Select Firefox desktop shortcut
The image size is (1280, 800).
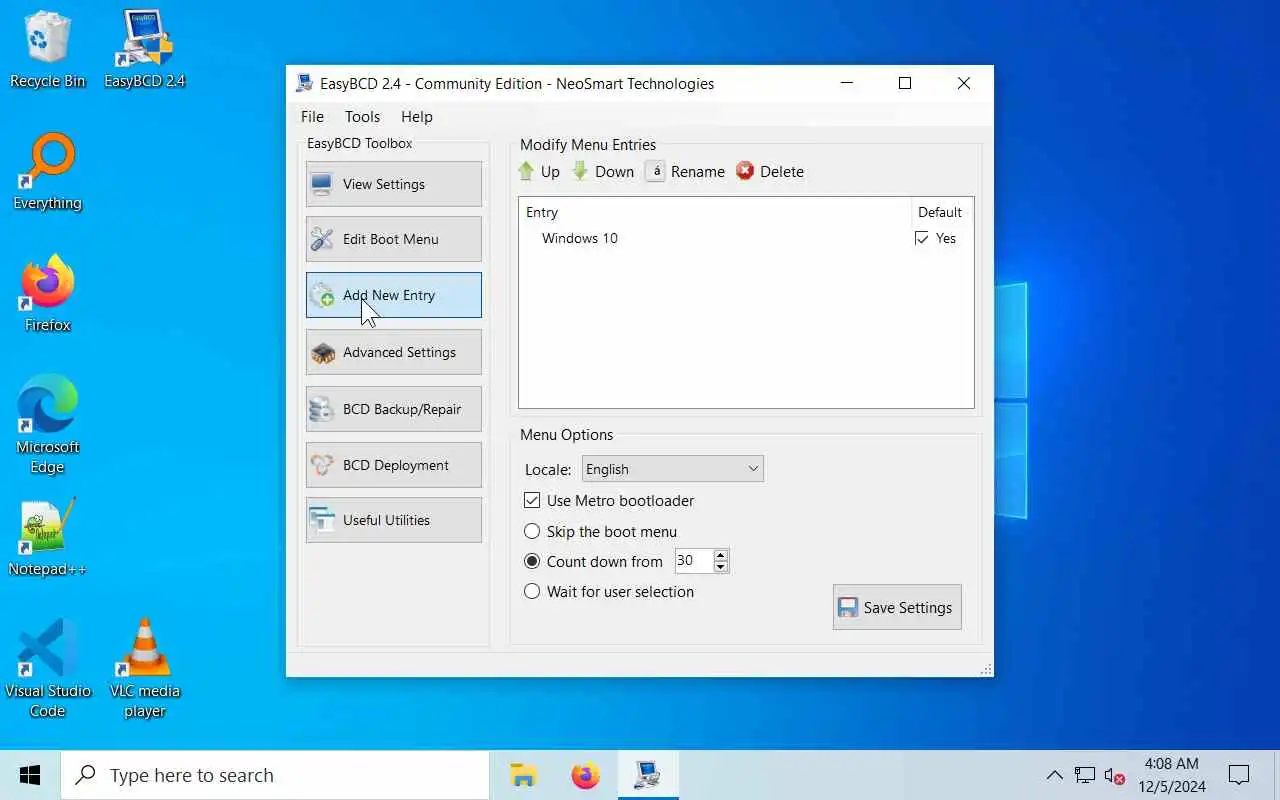(x=47, y=294)
